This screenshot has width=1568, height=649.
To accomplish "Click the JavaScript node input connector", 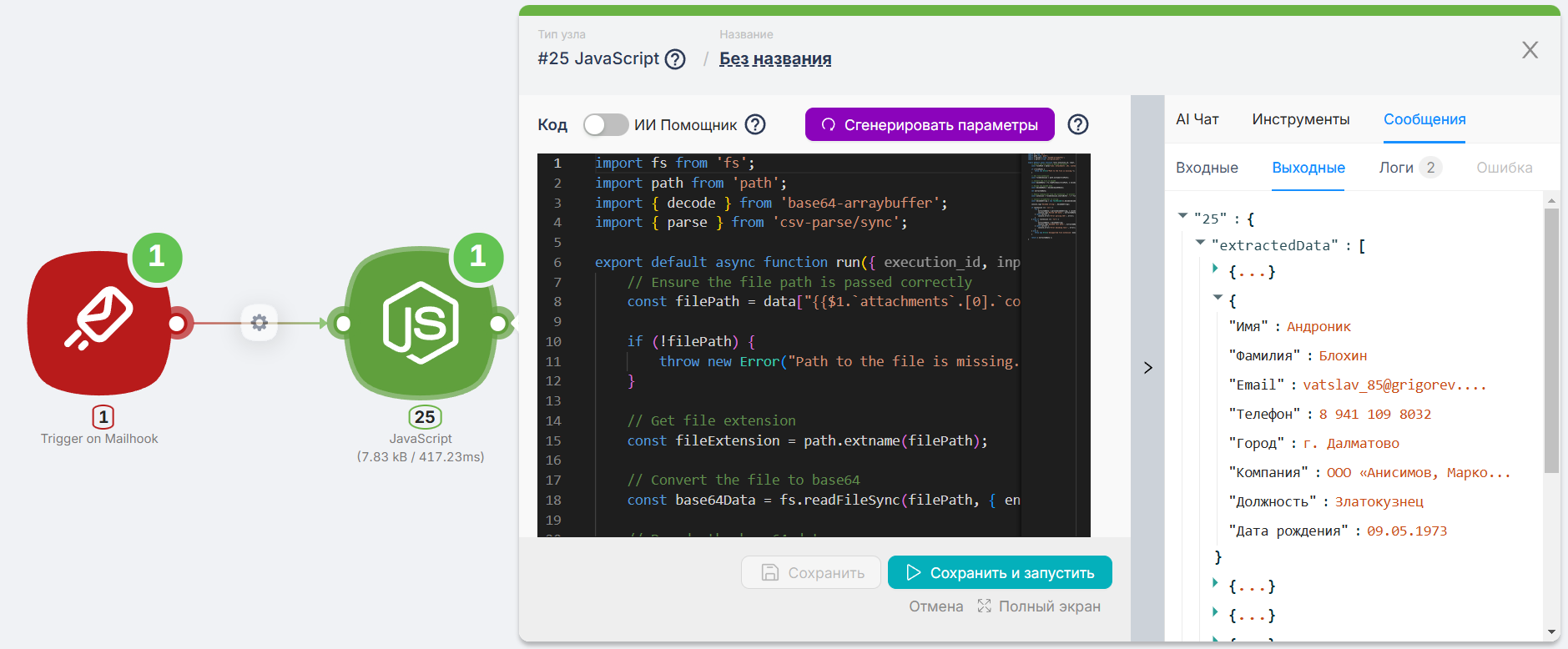I will tap(341, 324).
